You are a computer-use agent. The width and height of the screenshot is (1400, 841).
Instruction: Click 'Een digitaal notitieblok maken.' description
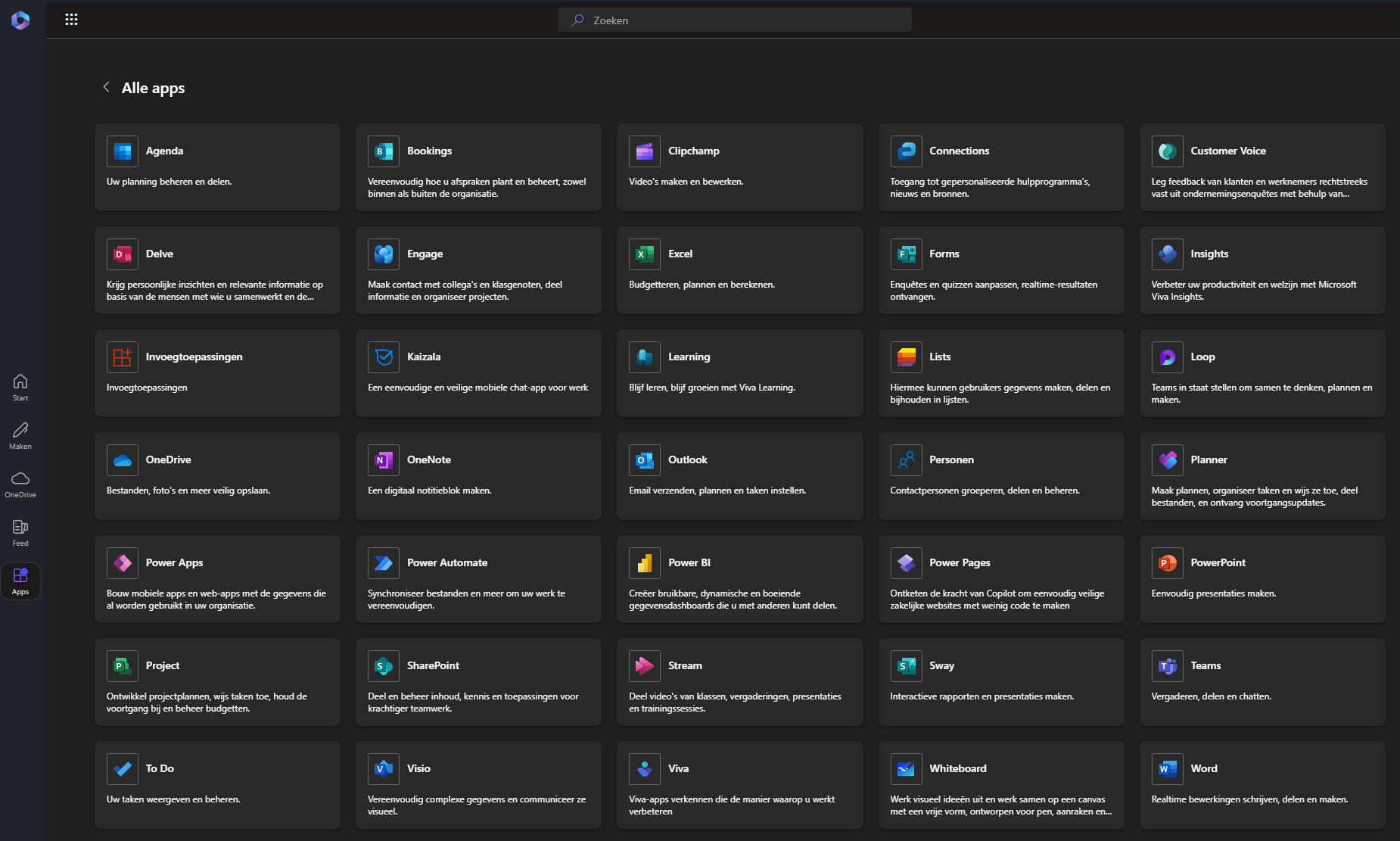(x=430, y=491)
